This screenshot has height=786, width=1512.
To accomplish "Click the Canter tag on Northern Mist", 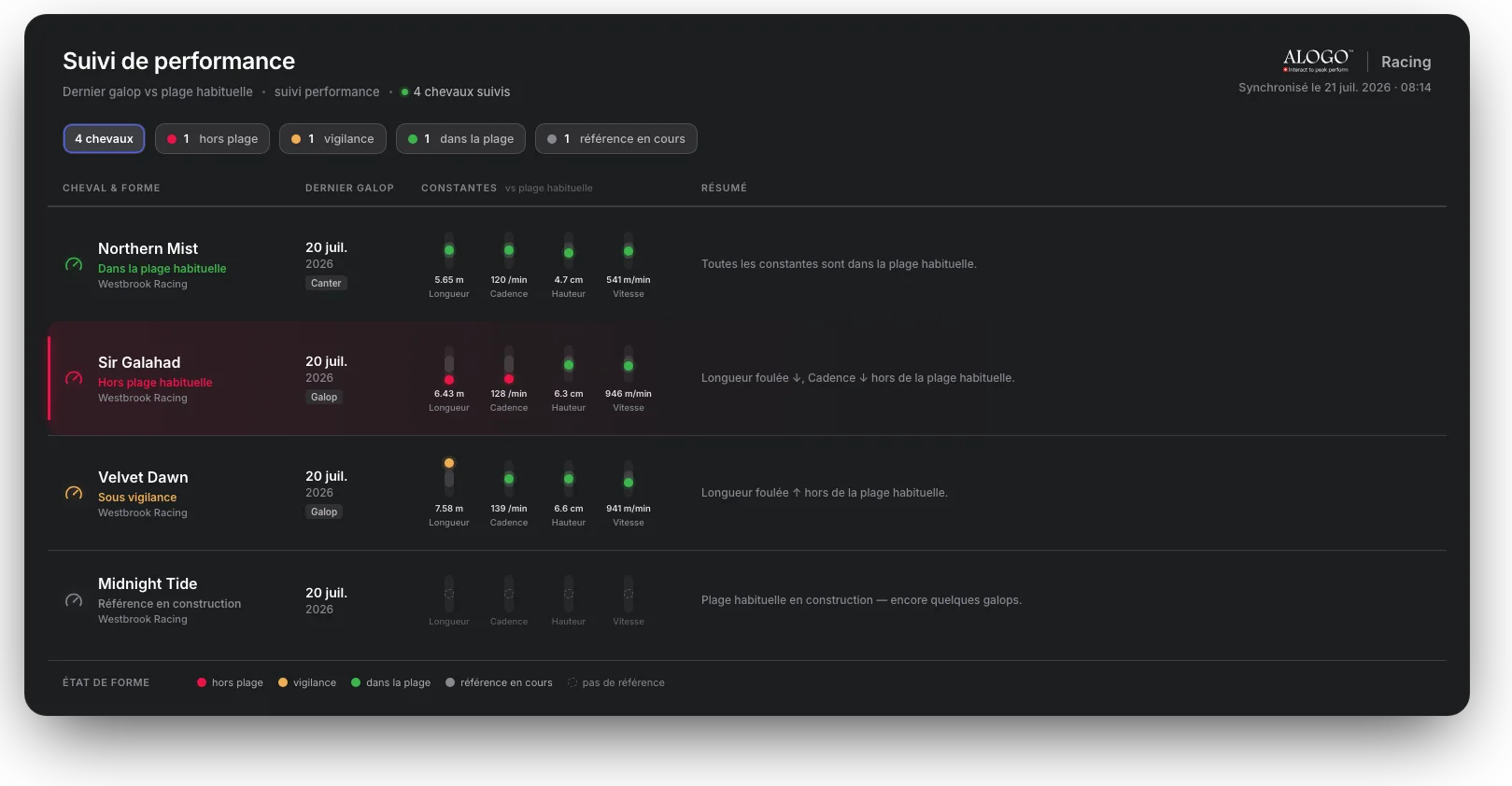I will (326, 283).
